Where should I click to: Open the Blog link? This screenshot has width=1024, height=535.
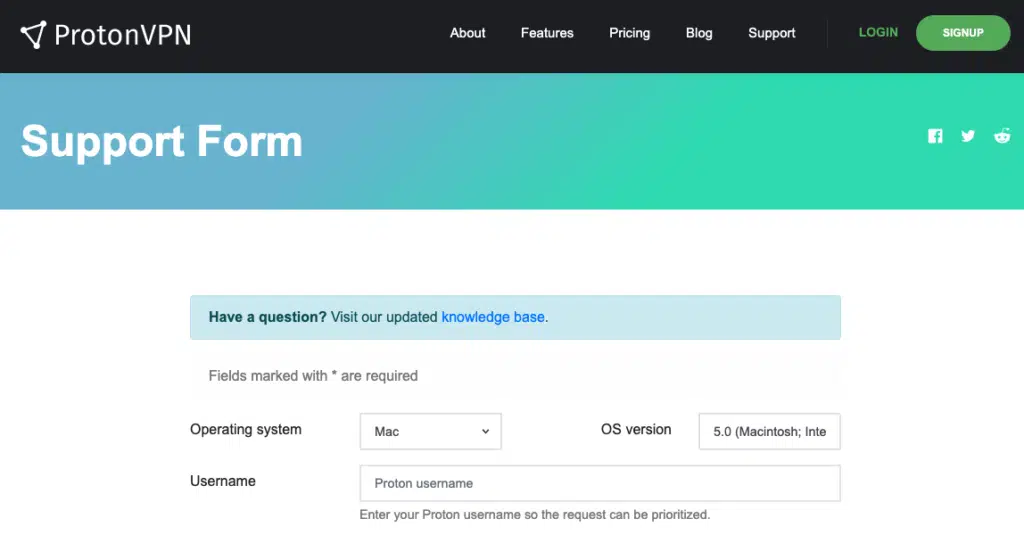699,33
